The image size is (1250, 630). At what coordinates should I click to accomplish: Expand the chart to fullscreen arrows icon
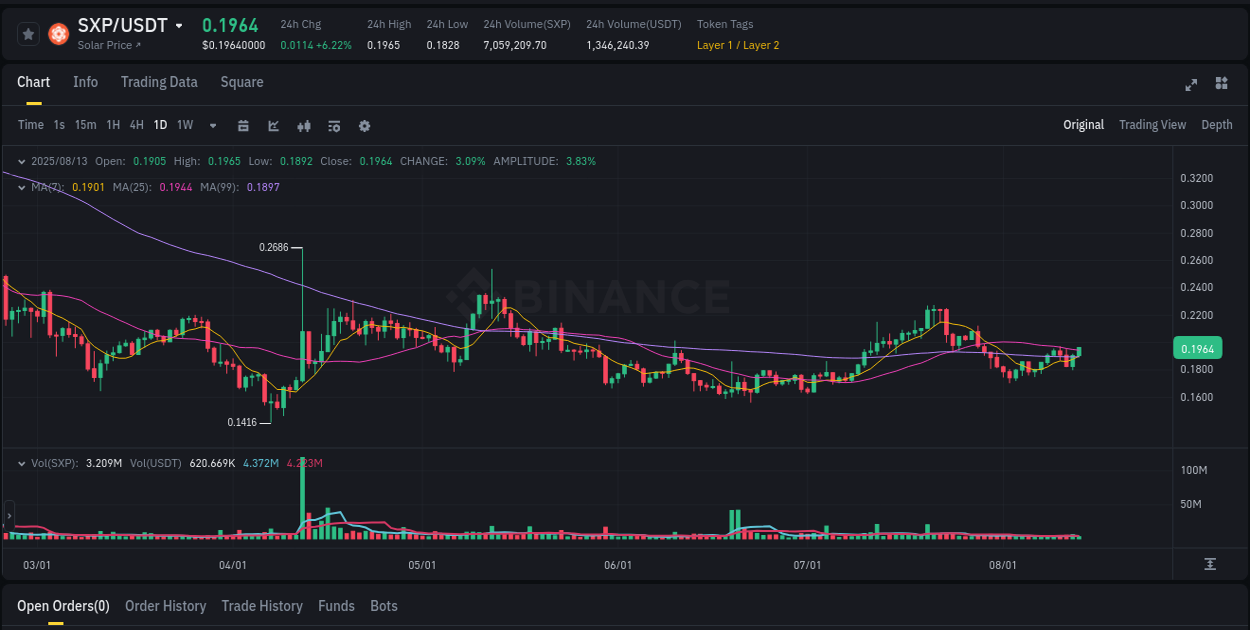pos(1190,85)
